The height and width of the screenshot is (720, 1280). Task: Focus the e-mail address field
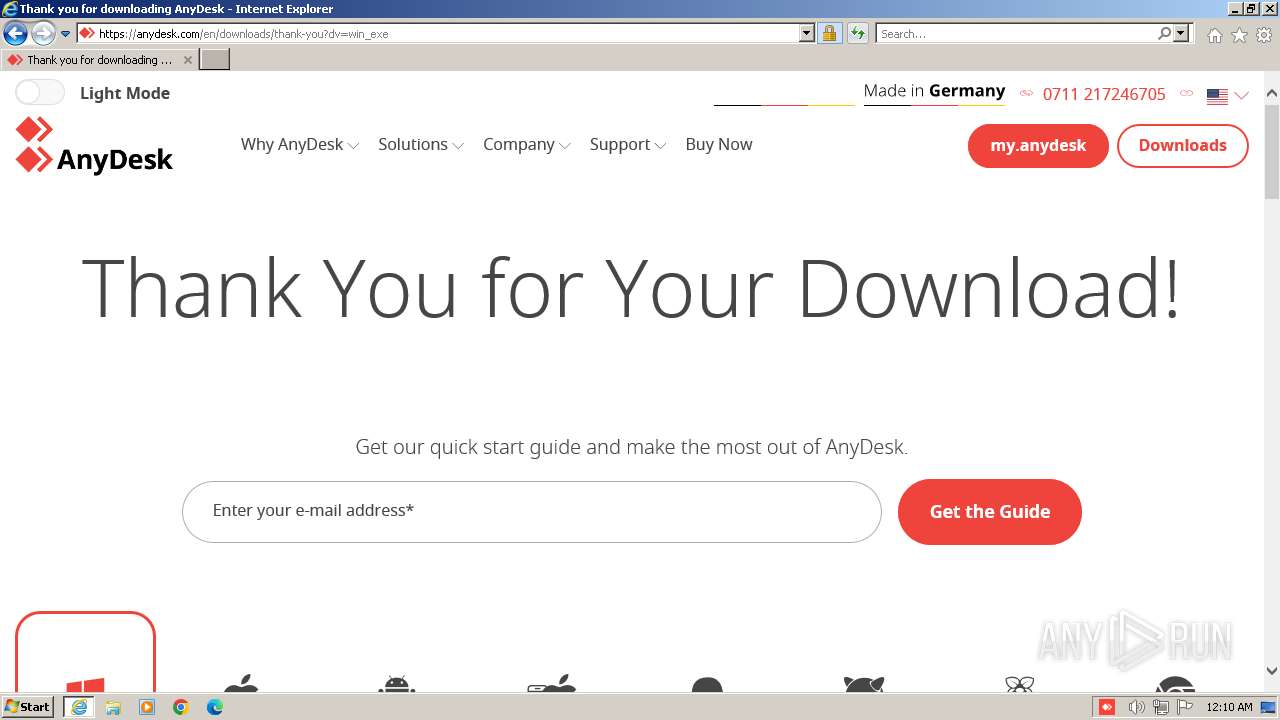click(x=531, y=511)
